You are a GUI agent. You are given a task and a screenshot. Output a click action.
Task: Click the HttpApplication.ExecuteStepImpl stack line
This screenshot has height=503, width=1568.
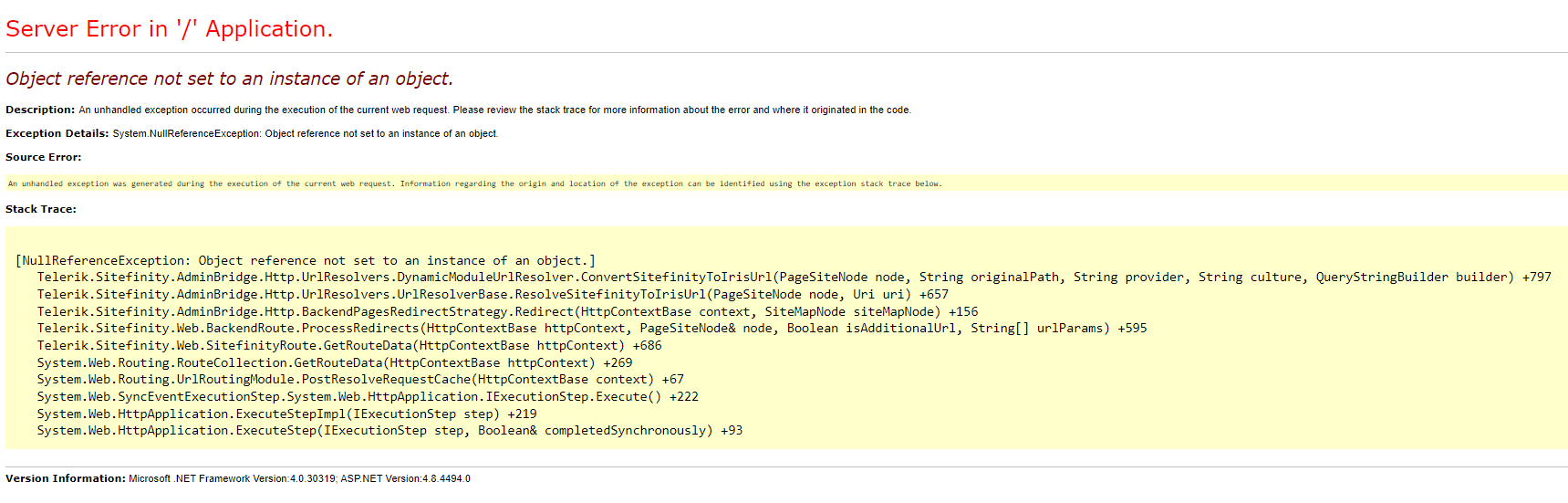[x=287, y=414]
